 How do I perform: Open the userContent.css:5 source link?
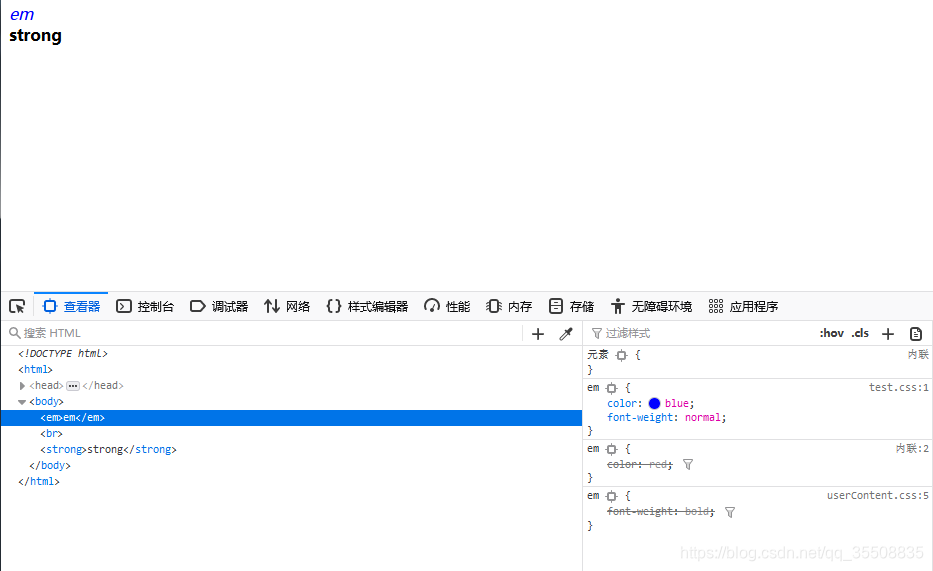click(x=878, y=495)
